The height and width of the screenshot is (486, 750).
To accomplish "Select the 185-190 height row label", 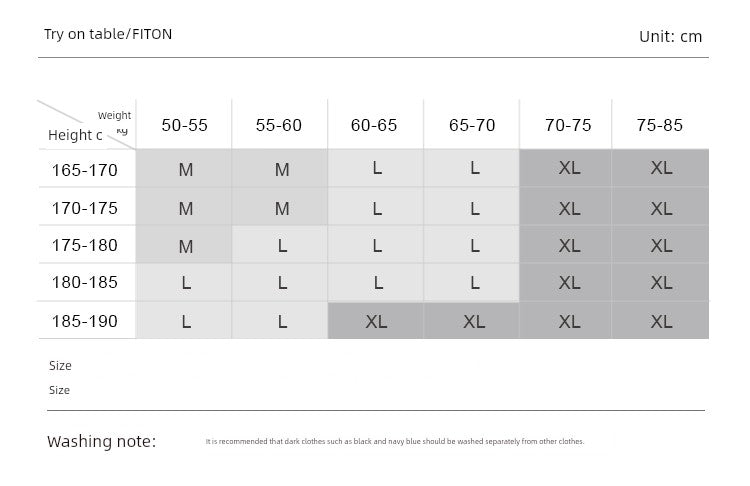I will tap(85, 321).
